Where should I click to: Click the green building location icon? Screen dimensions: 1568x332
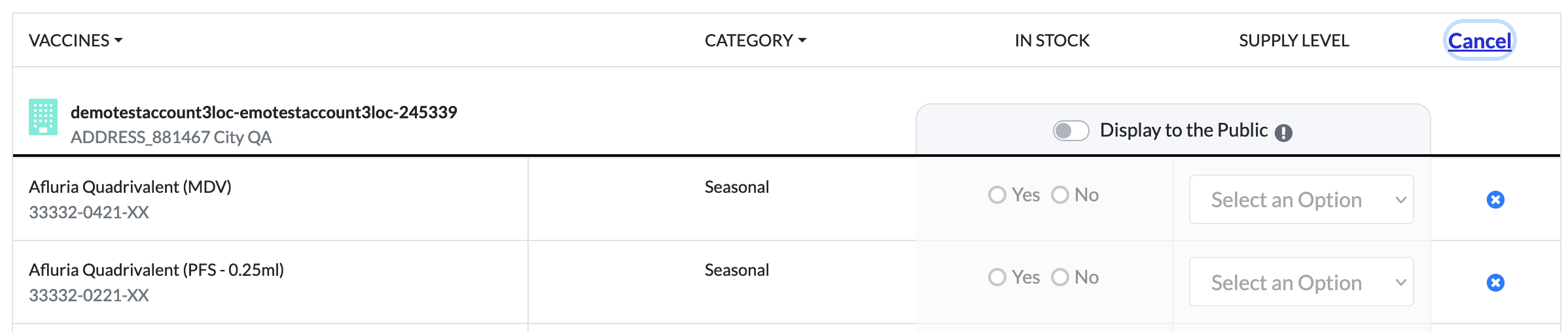pyautogui.click(x=43, y=117)
